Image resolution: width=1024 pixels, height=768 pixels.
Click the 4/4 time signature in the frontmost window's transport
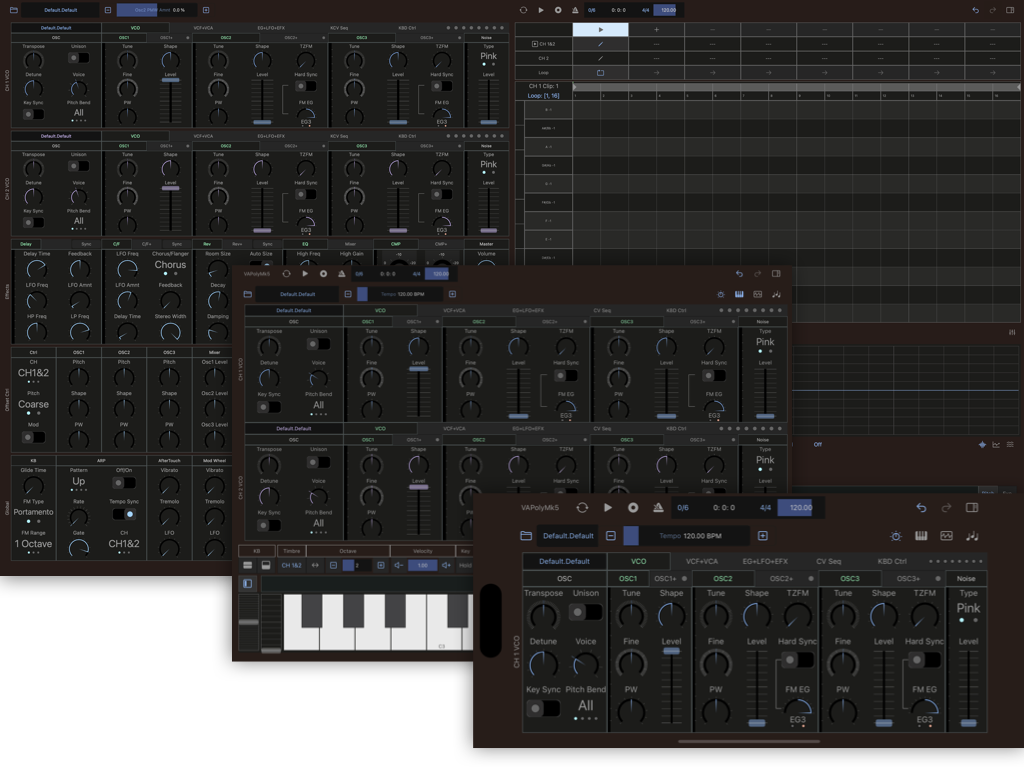pyautogui.click(x=765, y=508)
